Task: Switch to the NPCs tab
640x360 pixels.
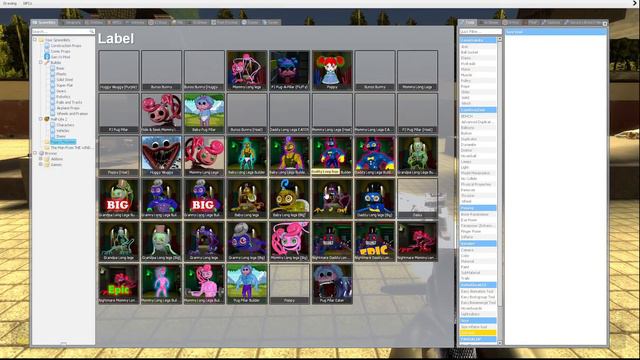Action: click(115, 22)
